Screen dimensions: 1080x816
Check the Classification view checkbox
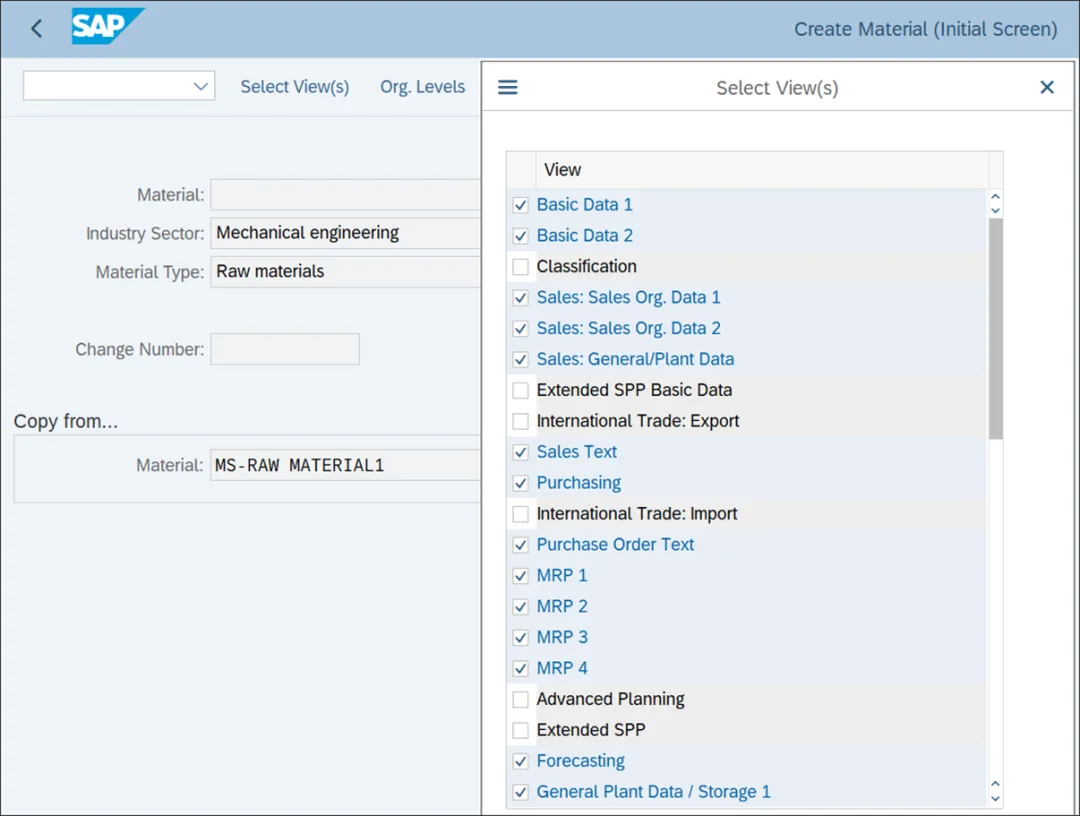(521, 267)
